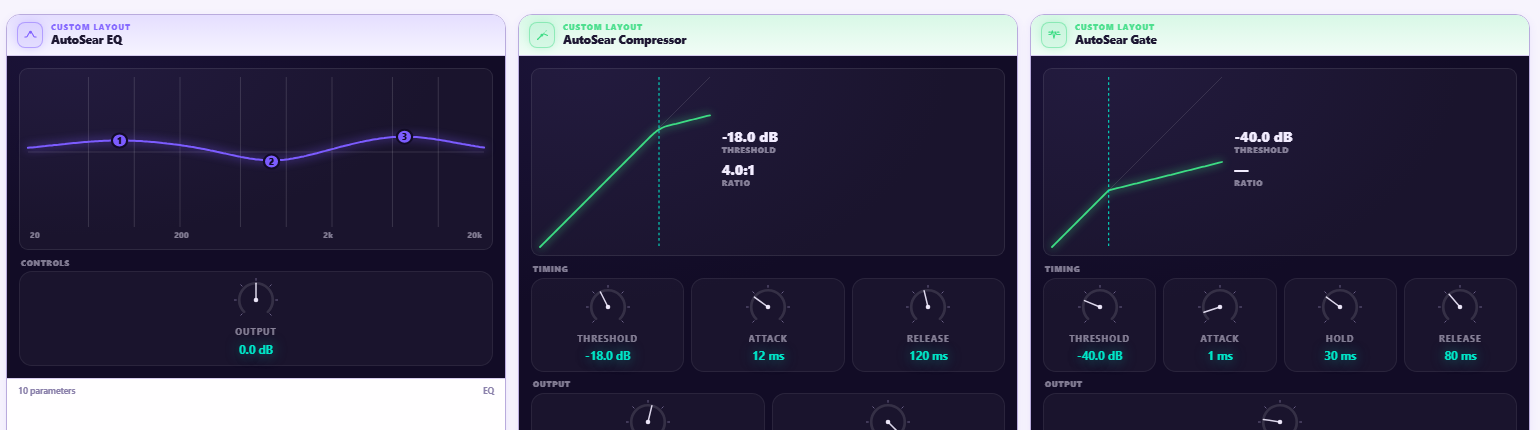Click the Compressor release value 120 ms
The image size is (1540, 430).
point(928,356)
